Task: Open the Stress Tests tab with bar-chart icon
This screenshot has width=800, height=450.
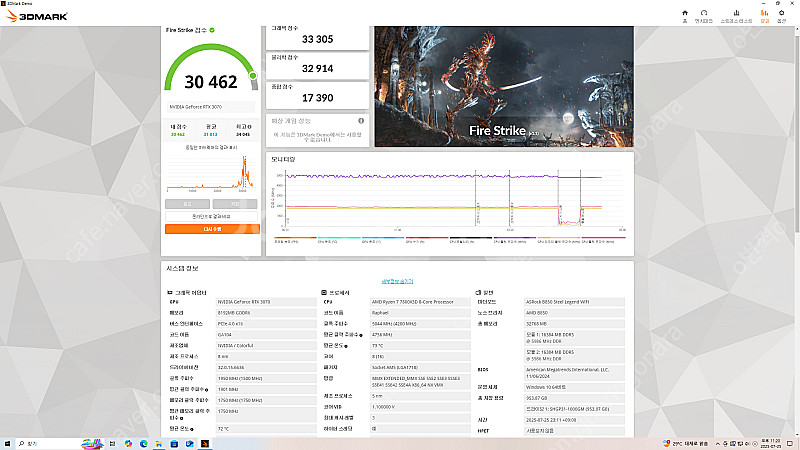Action: tap(736, 16)
